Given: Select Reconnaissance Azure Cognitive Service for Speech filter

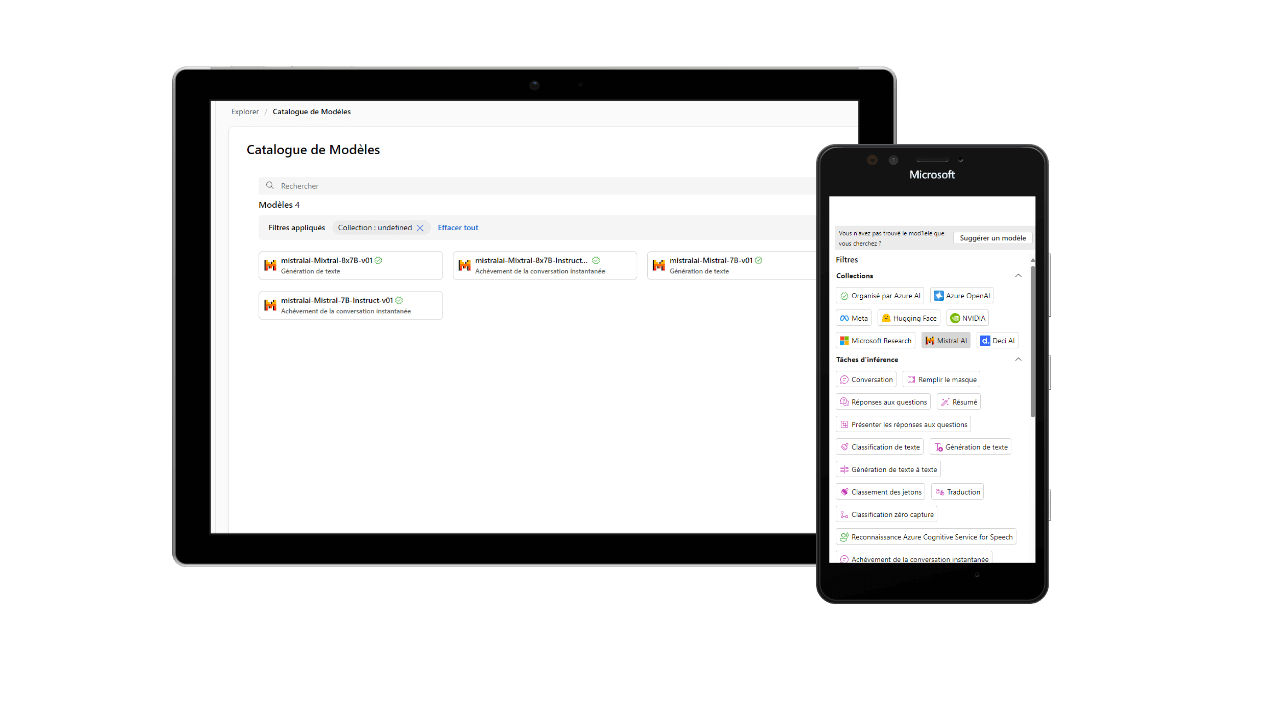Looking at the screenshot, I should [x=926, y=537].
